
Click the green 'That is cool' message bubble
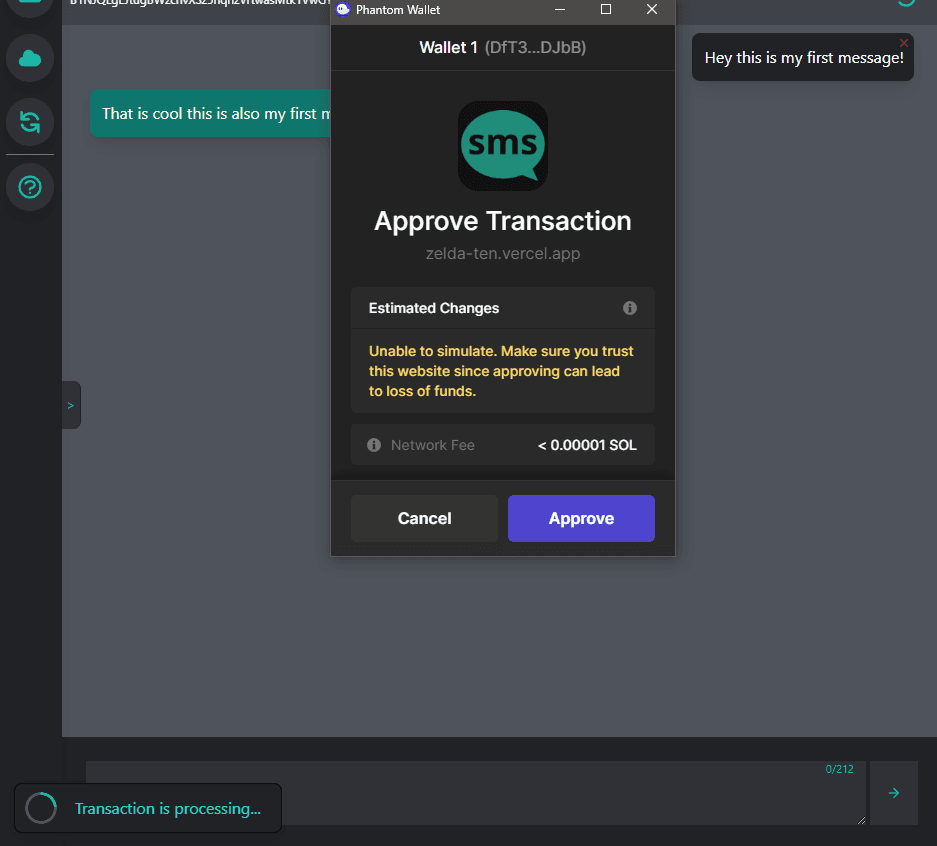[x=210, y=114]
